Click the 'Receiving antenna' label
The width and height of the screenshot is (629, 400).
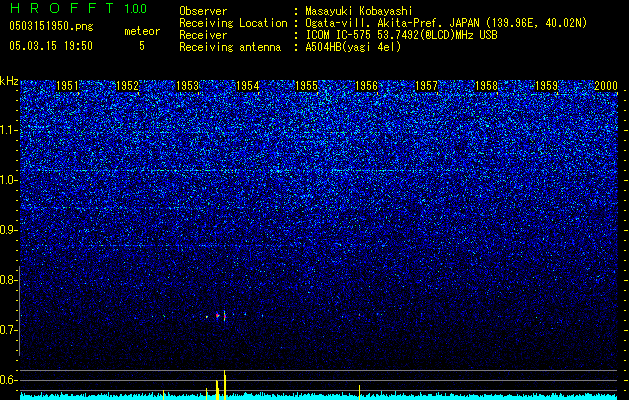[x=230, y=47]
